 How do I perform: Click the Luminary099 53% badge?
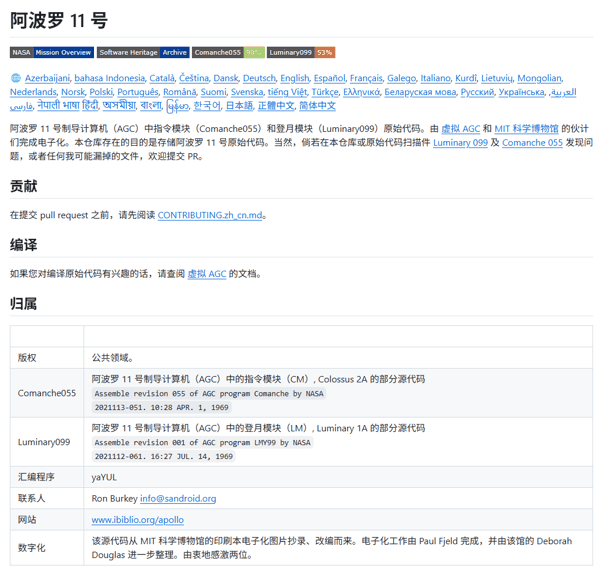pos(301,52)
